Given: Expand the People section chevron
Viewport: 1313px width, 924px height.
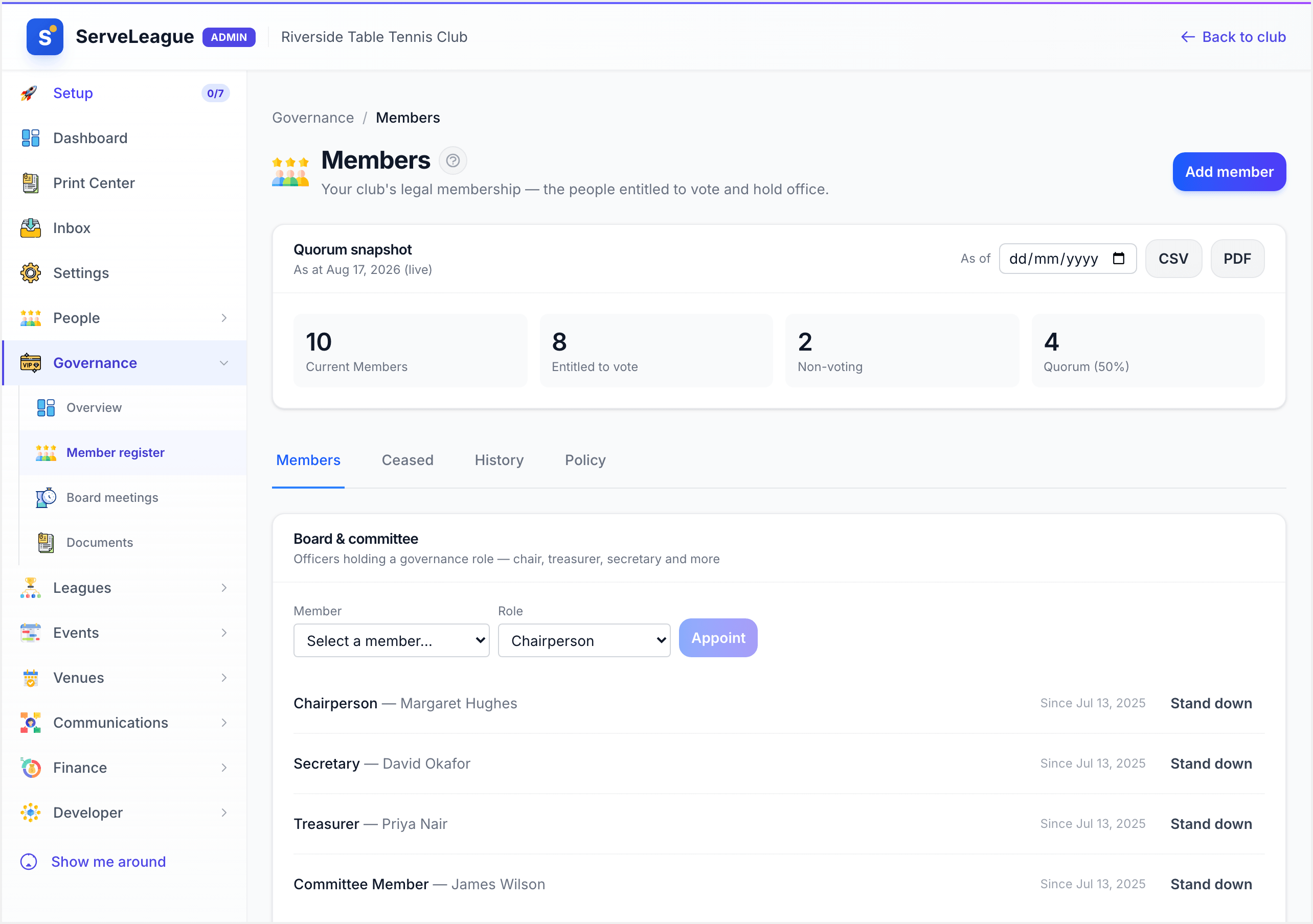Looking at the screenshot, I should tap(224, 318).
